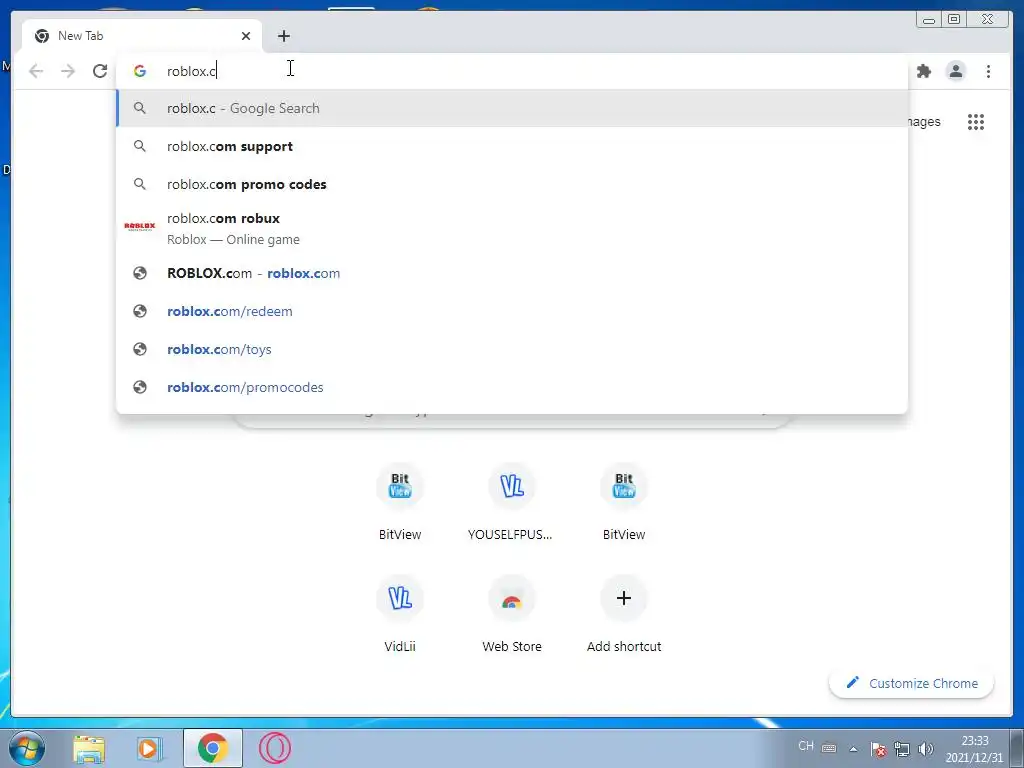Click the CH language indicator
The width and height of the screenshot is (1024, 768).
(806, 746)
